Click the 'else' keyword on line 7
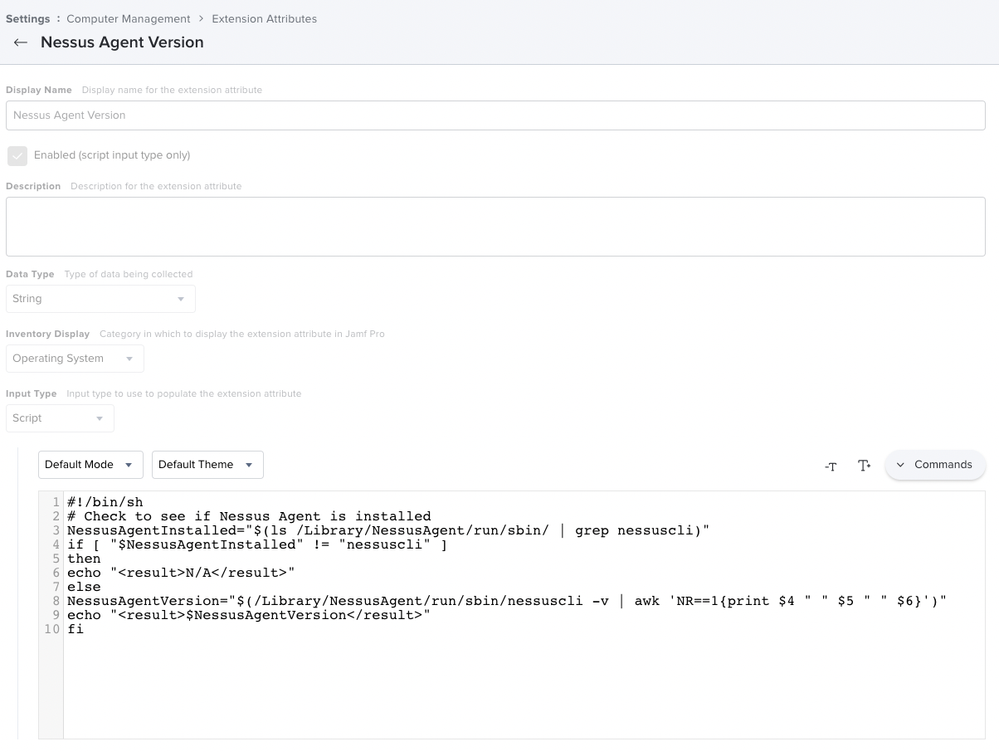999x752 pixels. pos(84,586)
